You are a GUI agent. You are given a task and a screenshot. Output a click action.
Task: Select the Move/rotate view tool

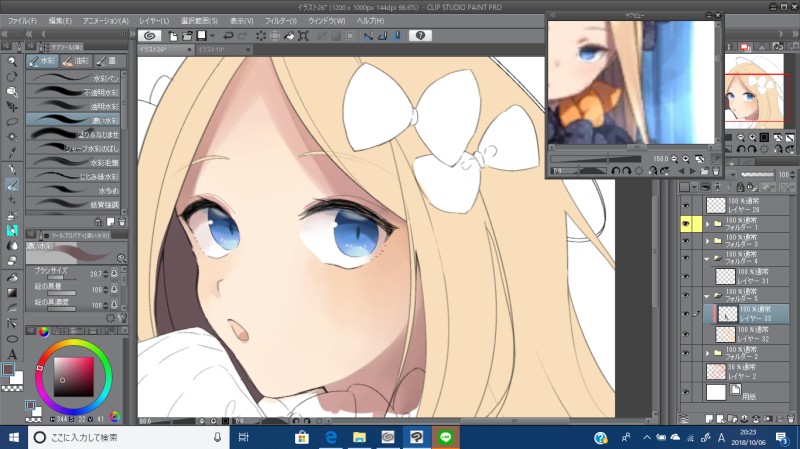pos(12,77)
